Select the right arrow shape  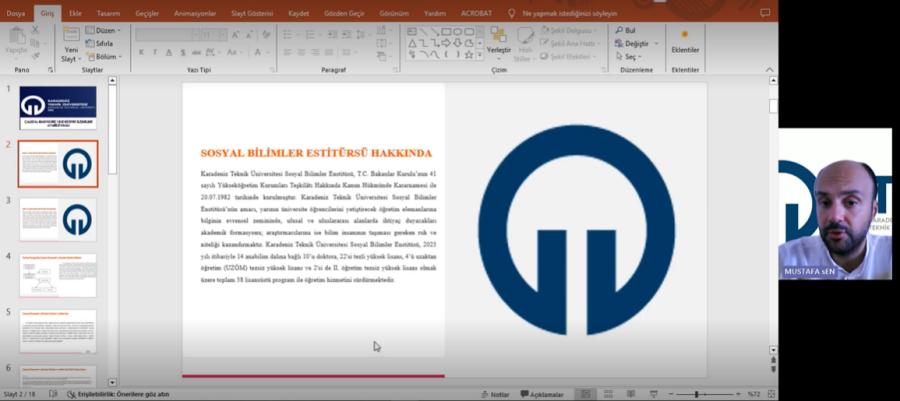point(446,43)
